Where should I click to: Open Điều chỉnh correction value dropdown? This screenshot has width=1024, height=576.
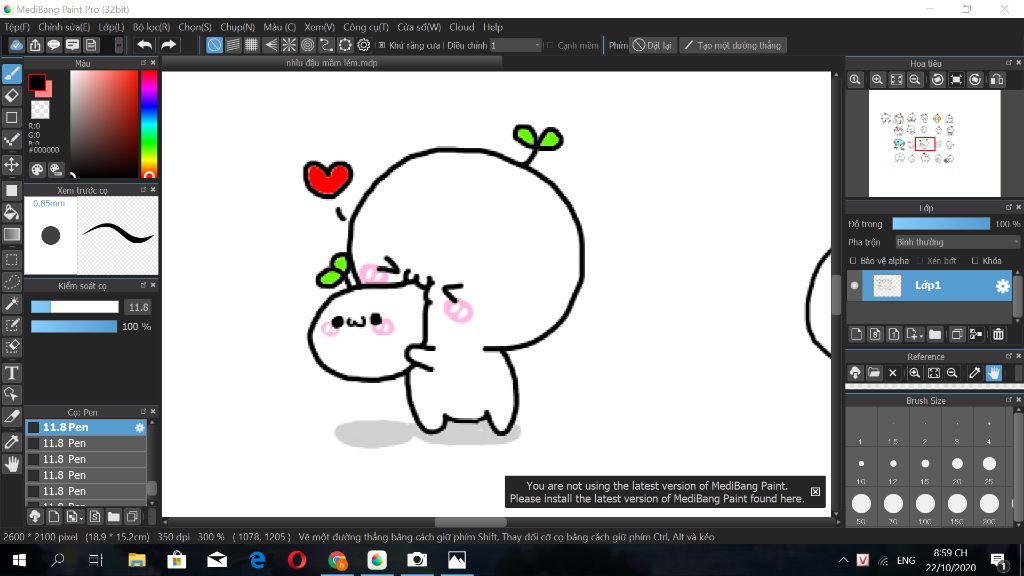click(x=515, y=45)
